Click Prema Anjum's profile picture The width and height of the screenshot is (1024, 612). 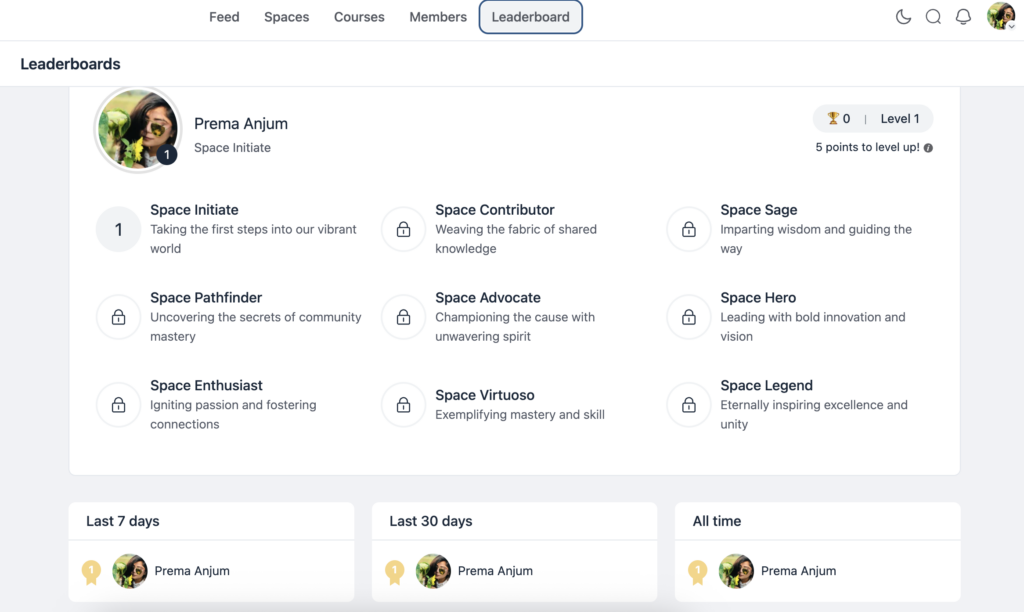137,128
